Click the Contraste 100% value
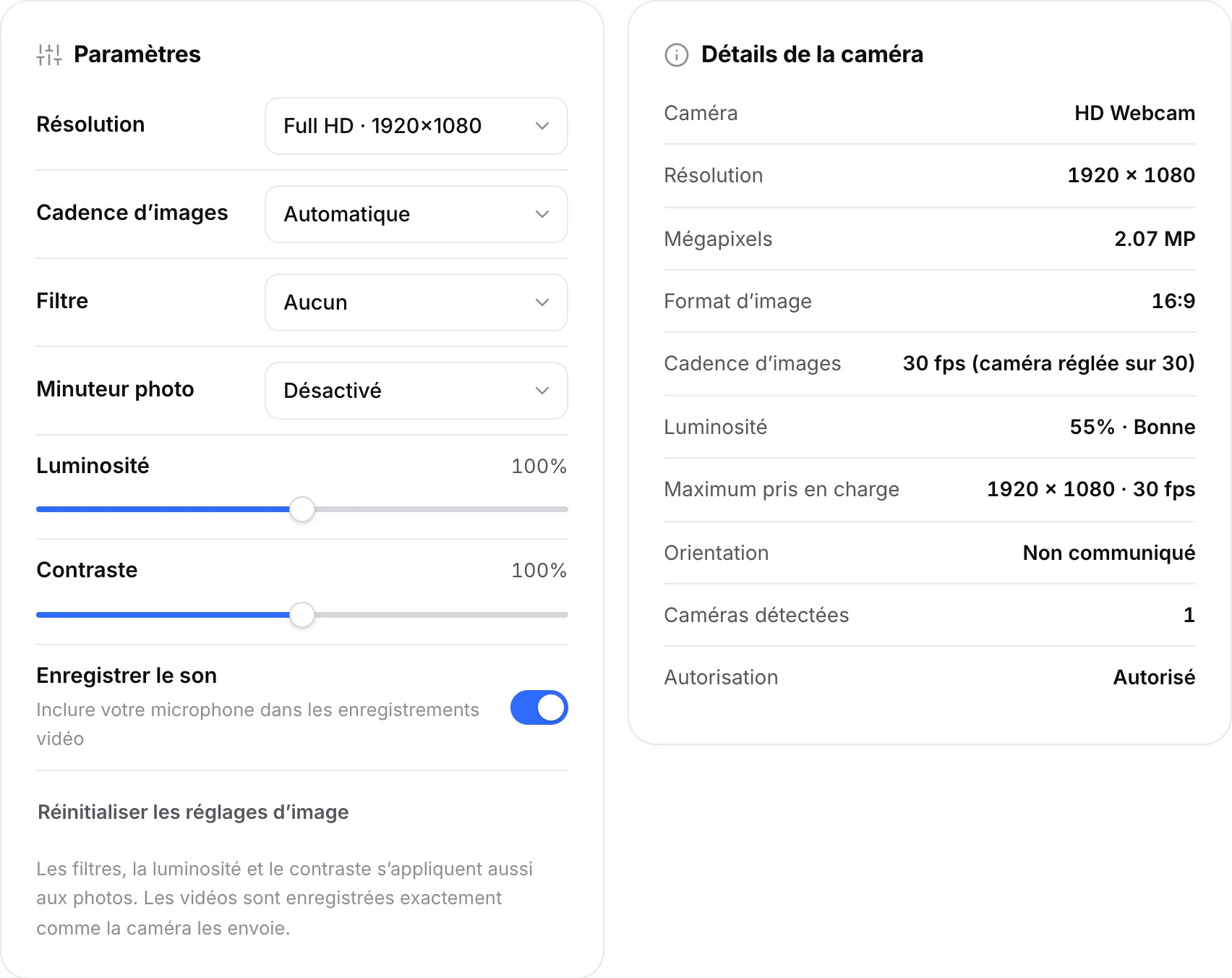1232x978 pixels. click(539, 570)
